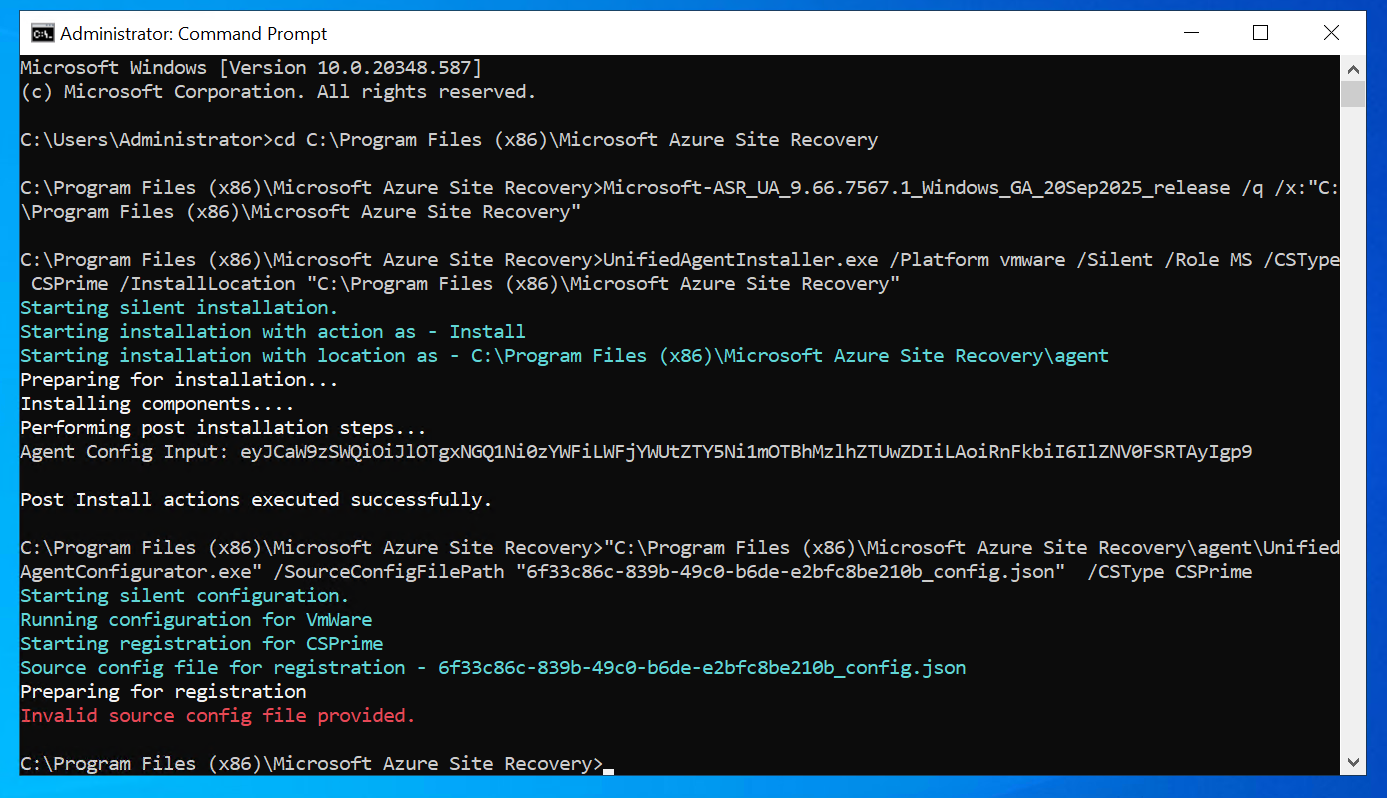The image size is (1387, 798).
Task: Click 'Running configuration for VmWare' line
Action: 196,620
